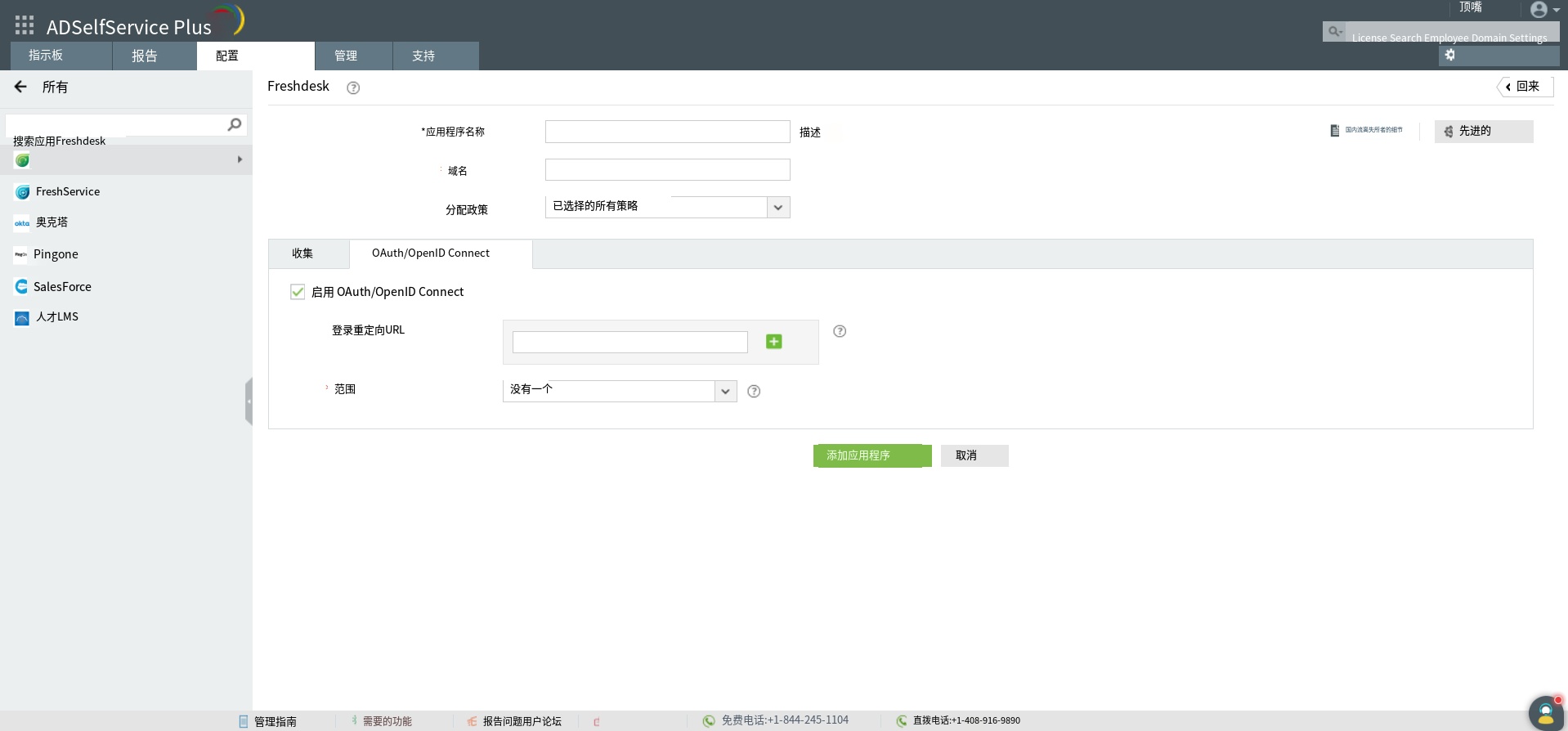Screen dimensions: 1568x731
Task: Click the 报告问题 megaphone icon
Action: pos(472,721)
